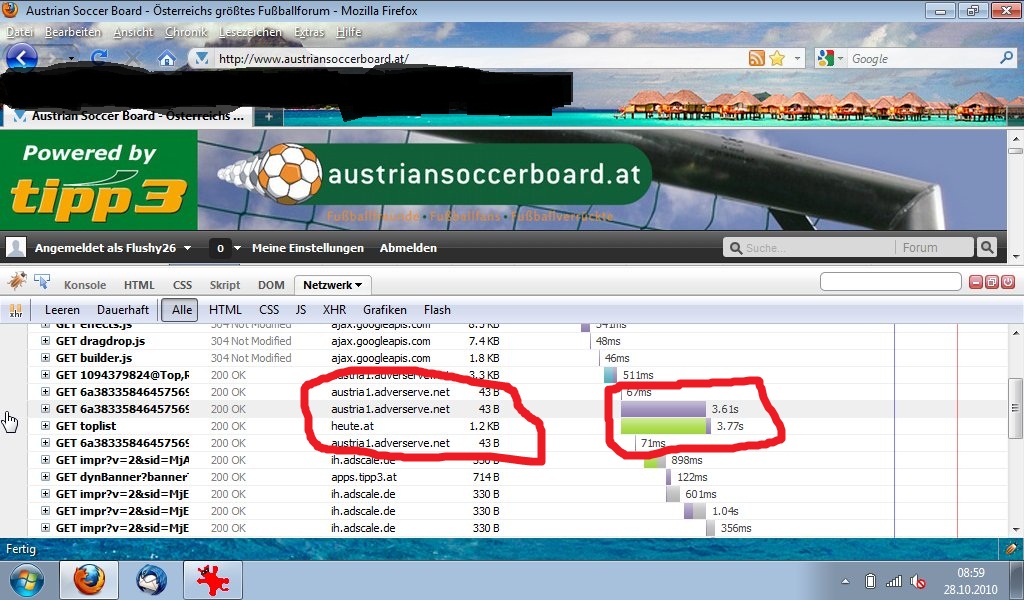Click the user avatar icon
This screenshot has height=600, width=1024.
coord(16,247)
